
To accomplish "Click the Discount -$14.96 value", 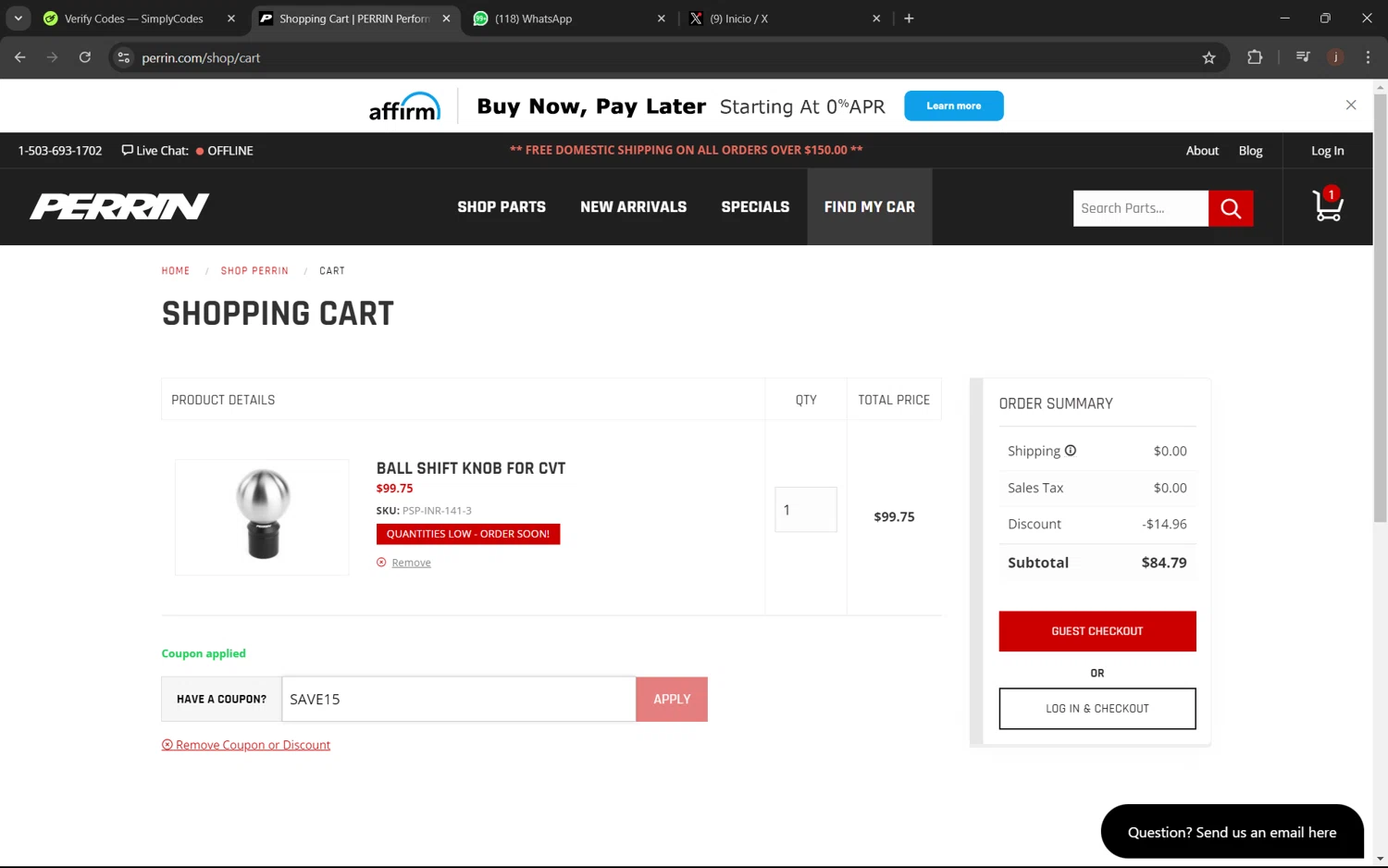I will point(1164,524).
